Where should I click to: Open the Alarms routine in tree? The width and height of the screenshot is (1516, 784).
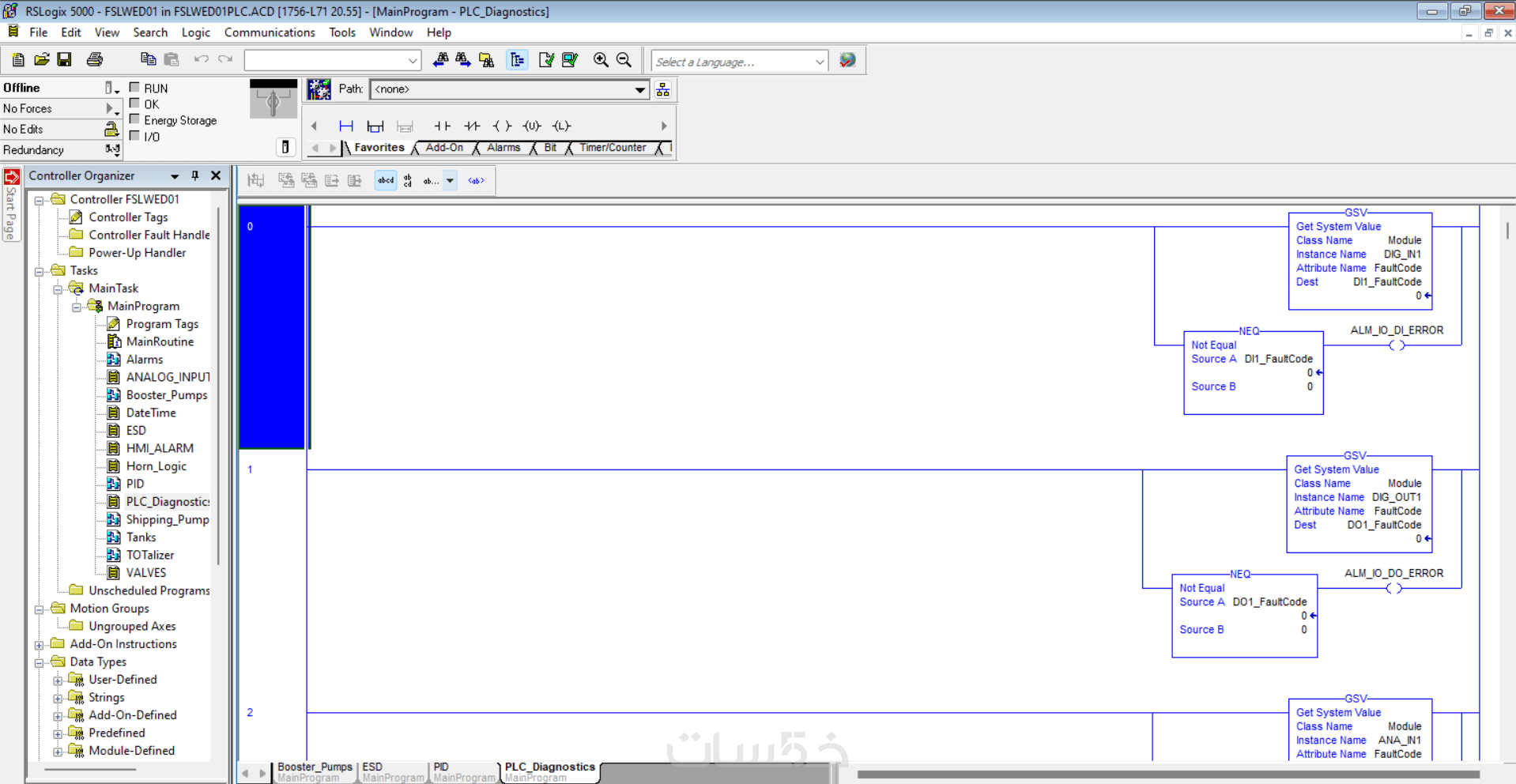145,360
